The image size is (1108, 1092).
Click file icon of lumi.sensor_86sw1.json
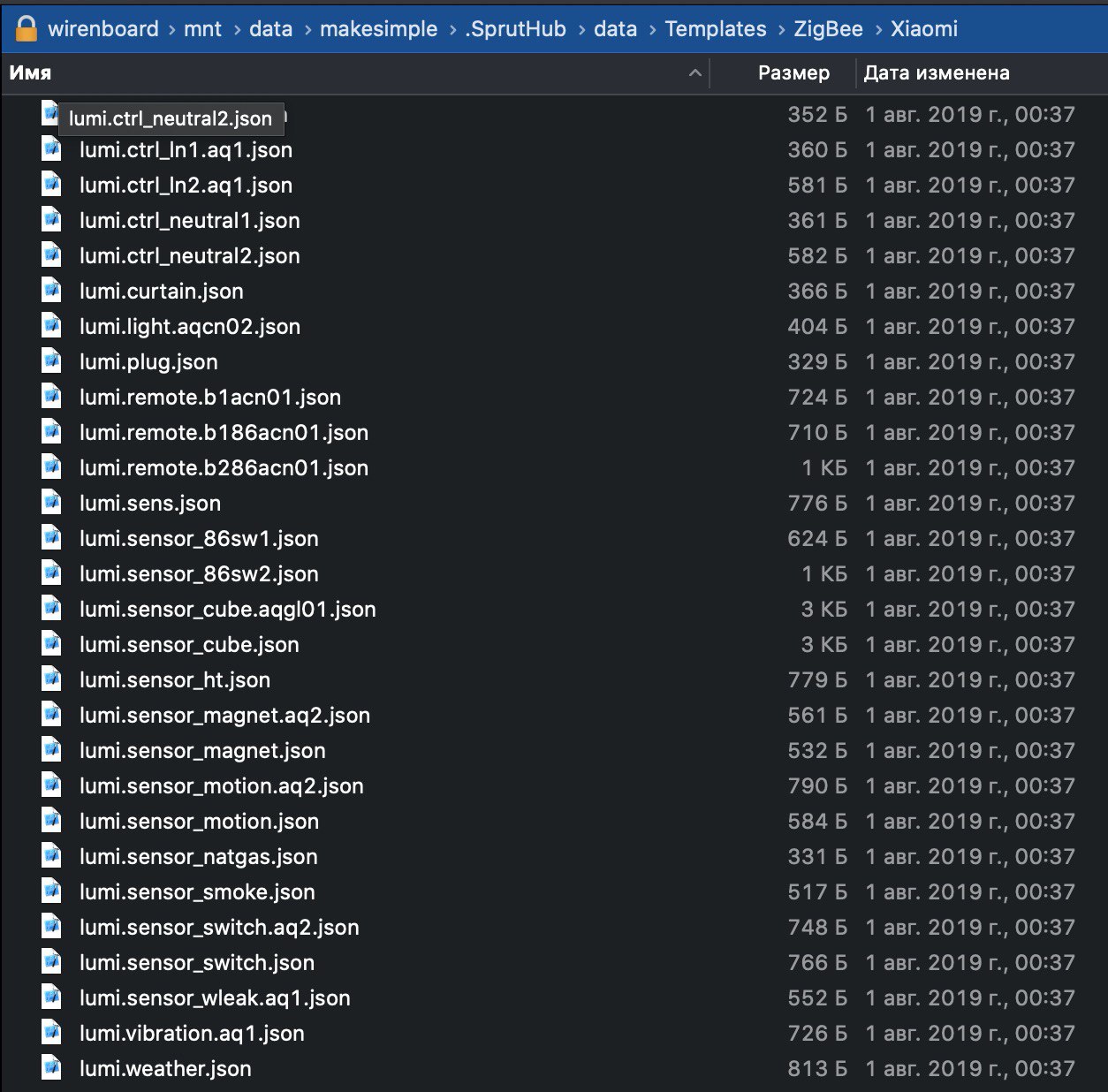[52, 538]
